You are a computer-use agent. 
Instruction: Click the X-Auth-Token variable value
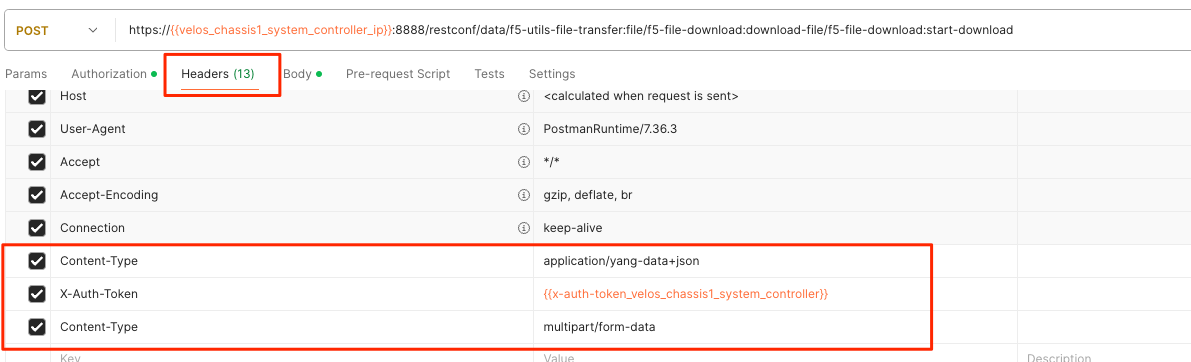(x=685, y=294)
